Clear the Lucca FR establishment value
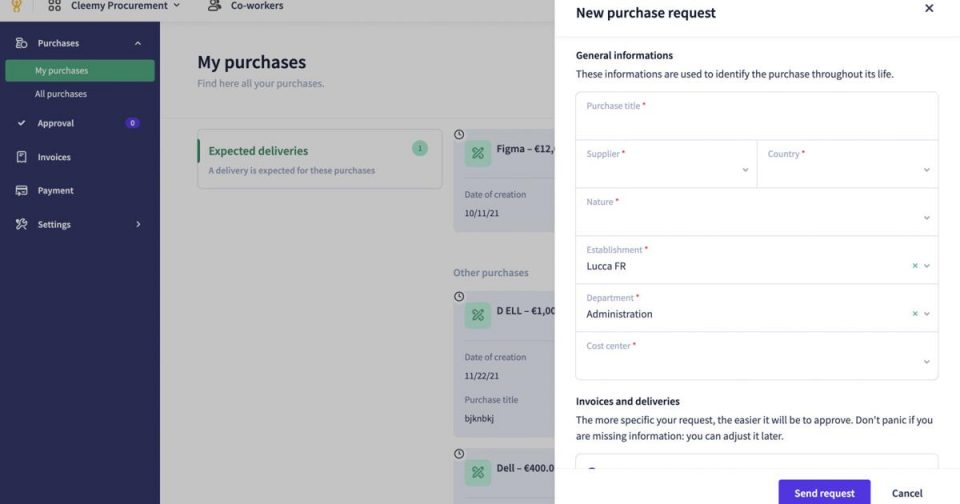This screenshot has height=504, width=960. coord(914,266)
